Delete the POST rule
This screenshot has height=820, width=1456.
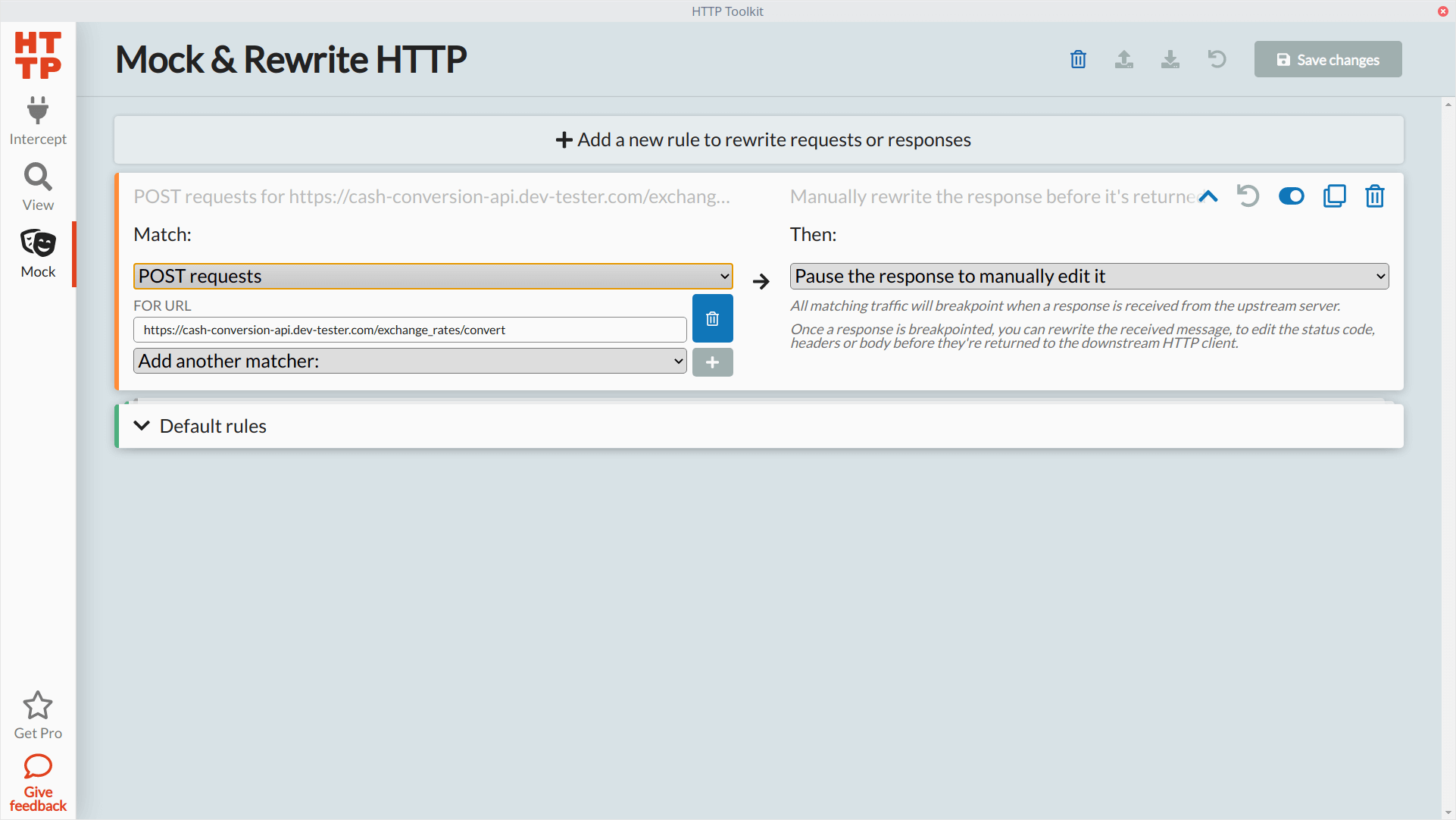[1375, 196]
